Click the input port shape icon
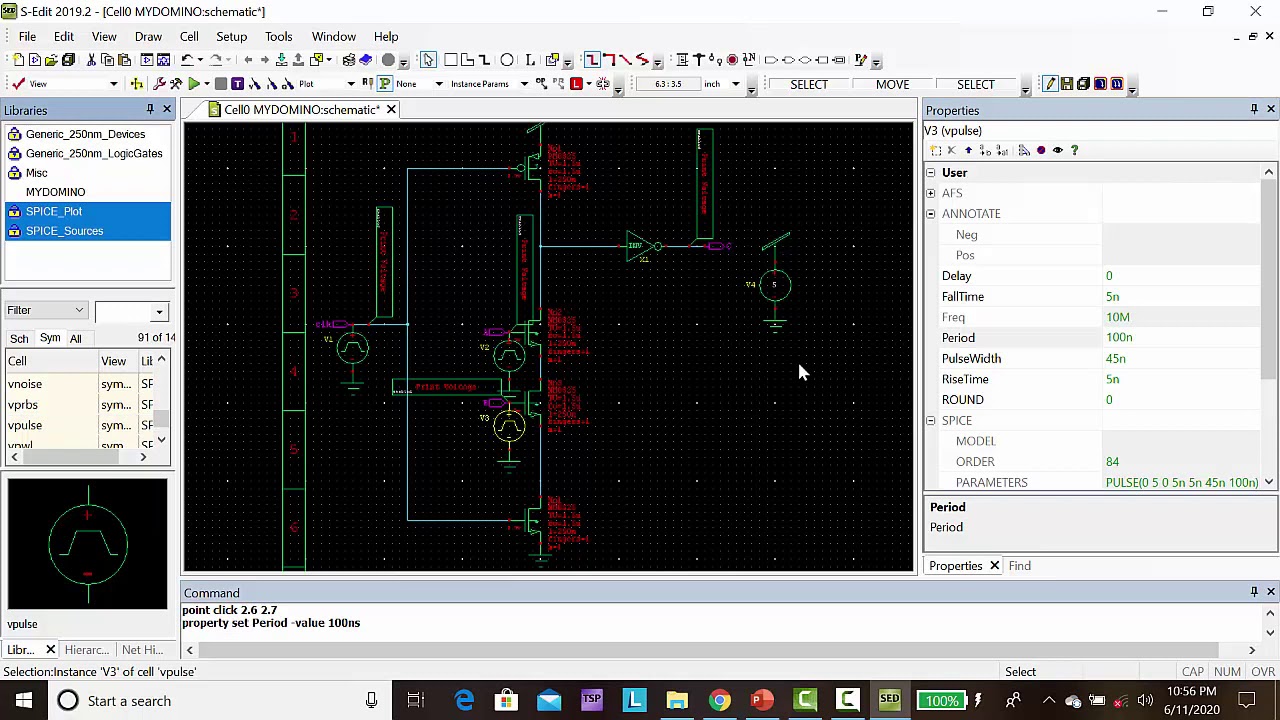Image resolution: width=1280 pixels, height=720 pixels. tap(771, 59)
